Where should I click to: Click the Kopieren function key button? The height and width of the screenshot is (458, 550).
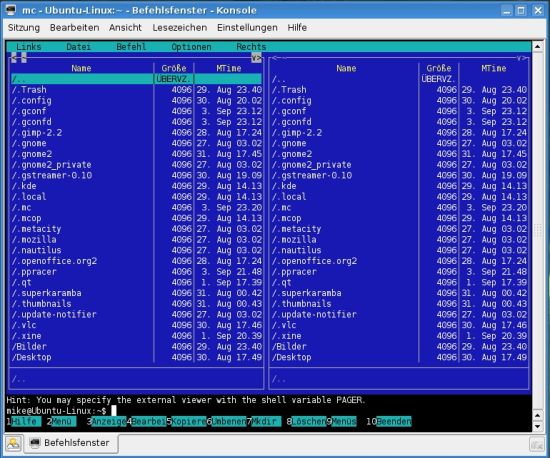pyautogui.click(x=189, y=421)
